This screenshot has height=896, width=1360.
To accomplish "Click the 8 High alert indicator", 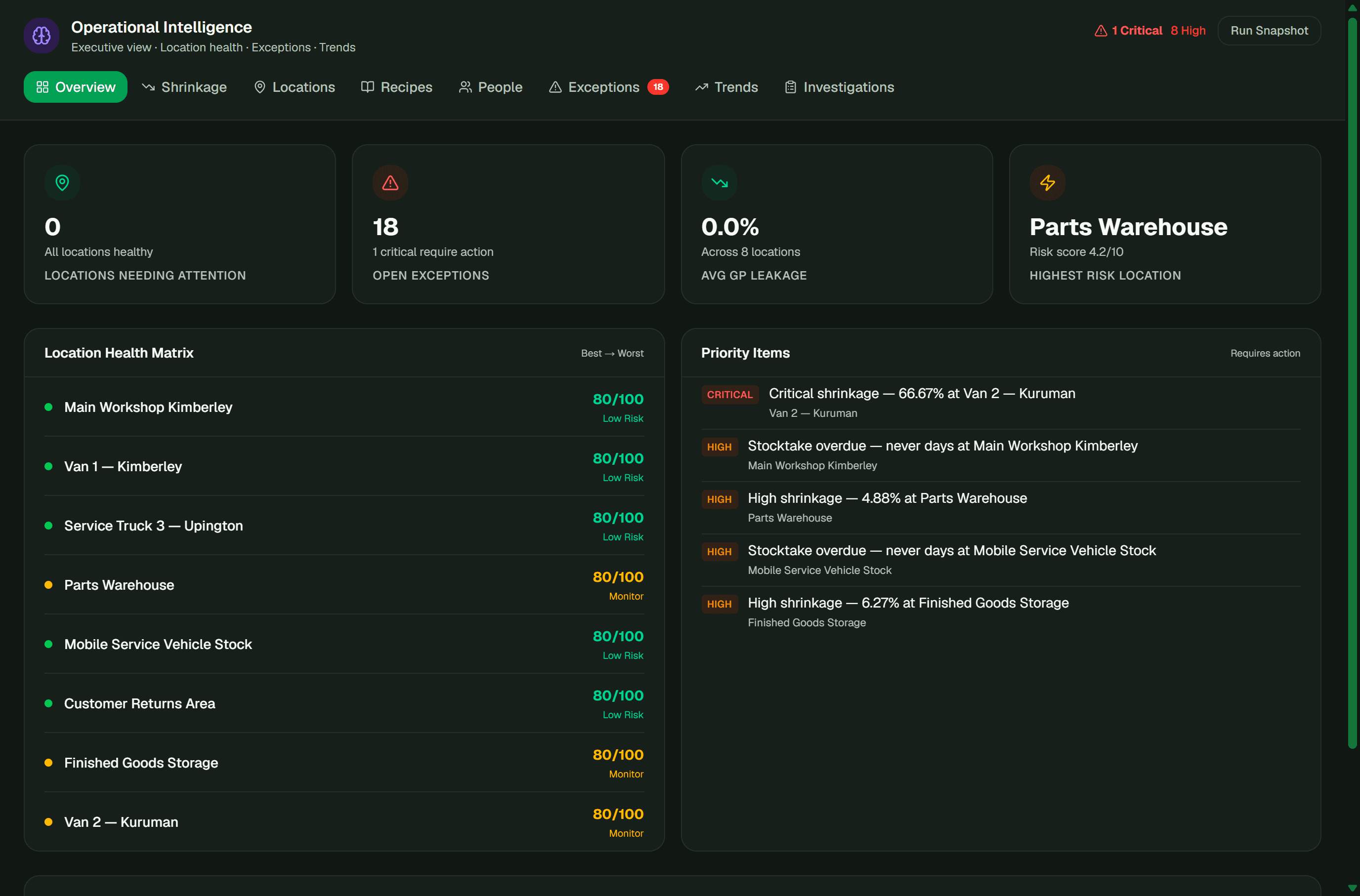I will point(1188,31).
